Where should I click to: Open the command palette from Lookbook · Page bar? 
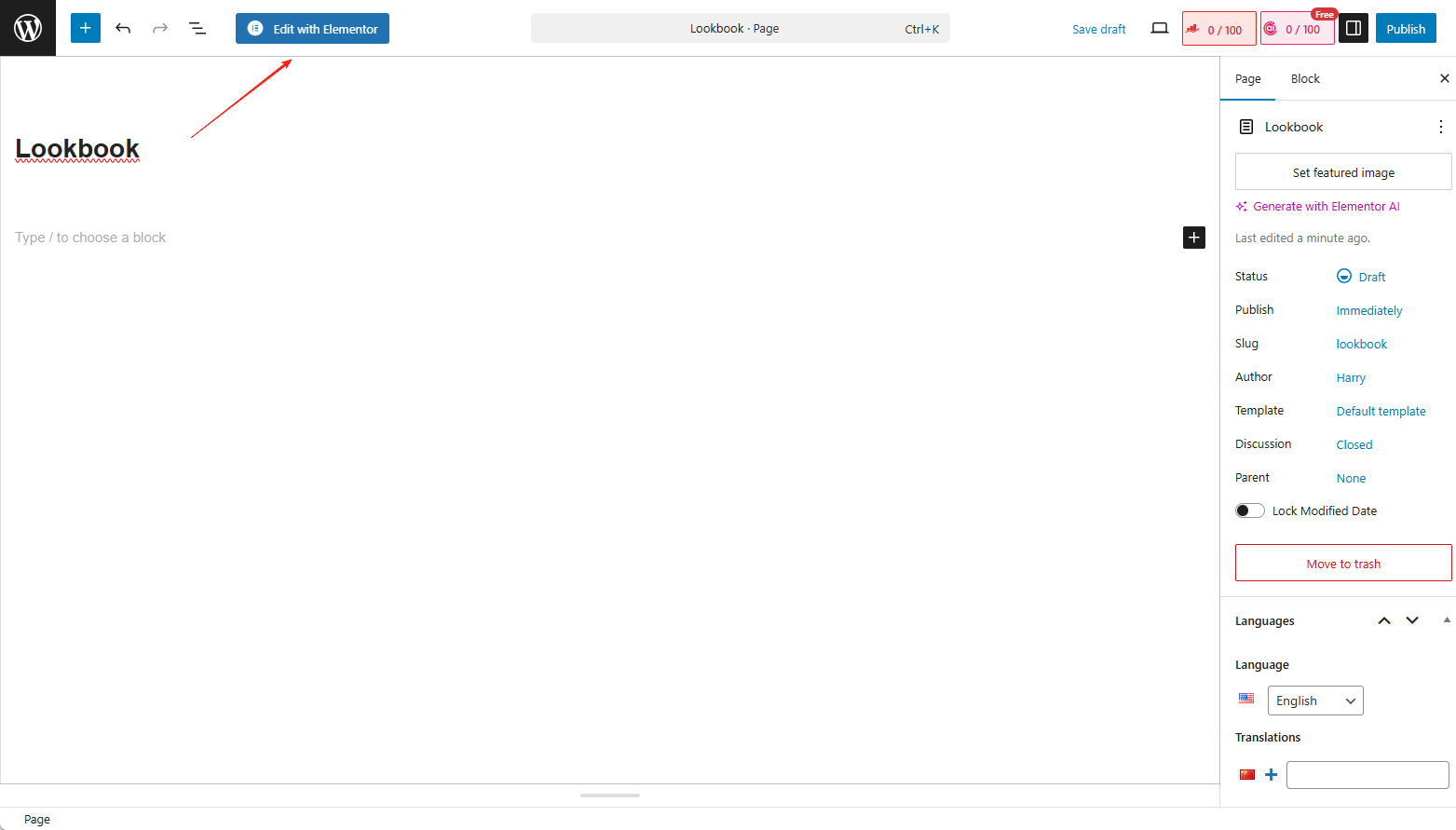741,28
